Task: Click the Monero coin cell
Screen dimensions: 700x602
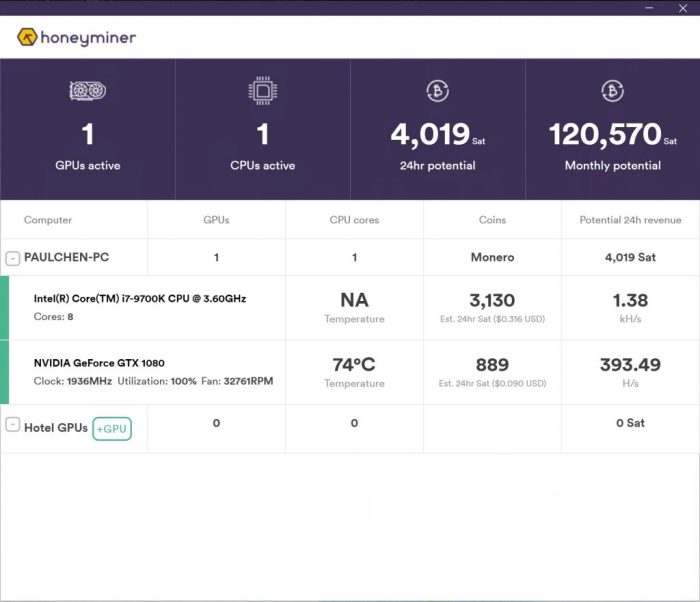Action: [492, 257]
